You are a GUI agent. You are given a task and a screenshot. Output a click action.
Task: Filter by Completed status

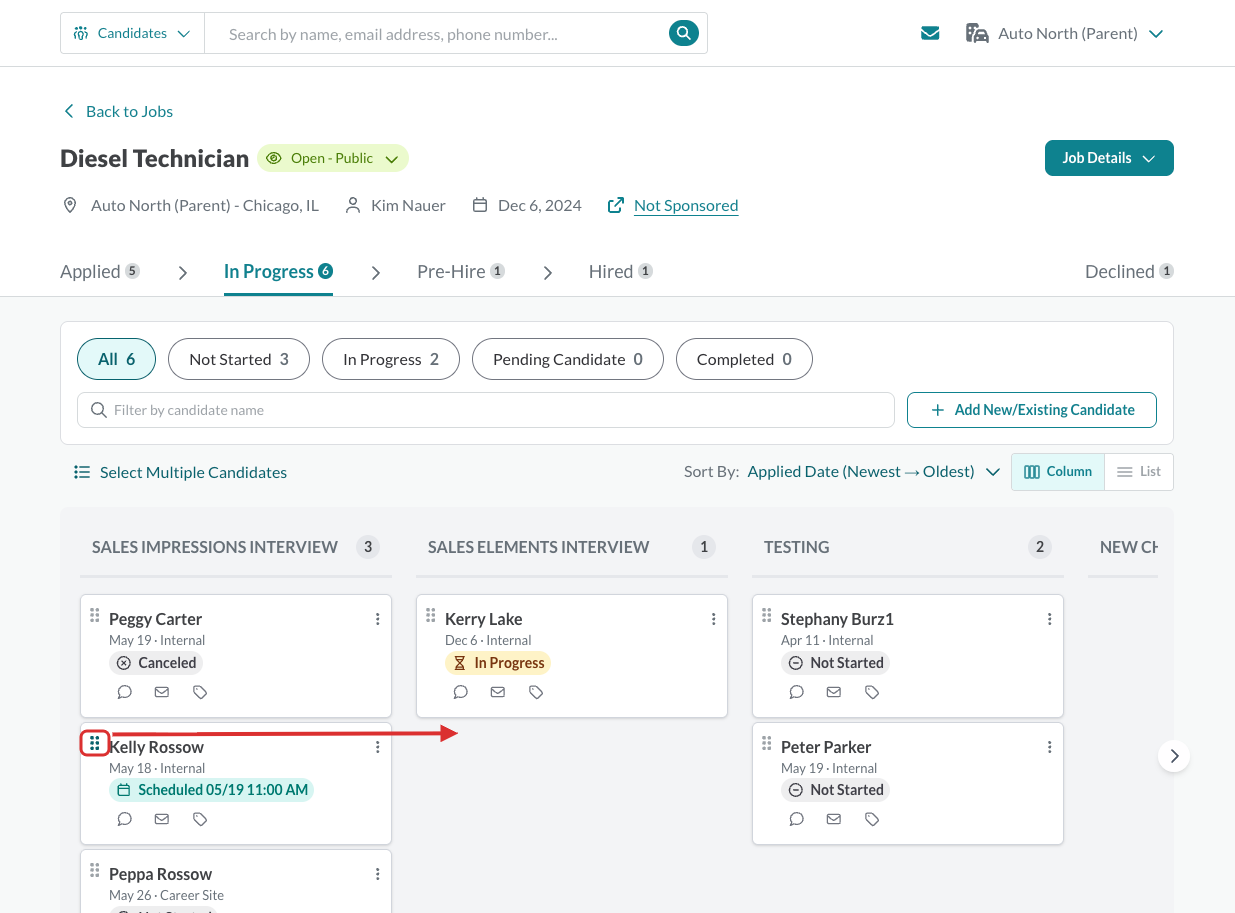tap(744, 359)
